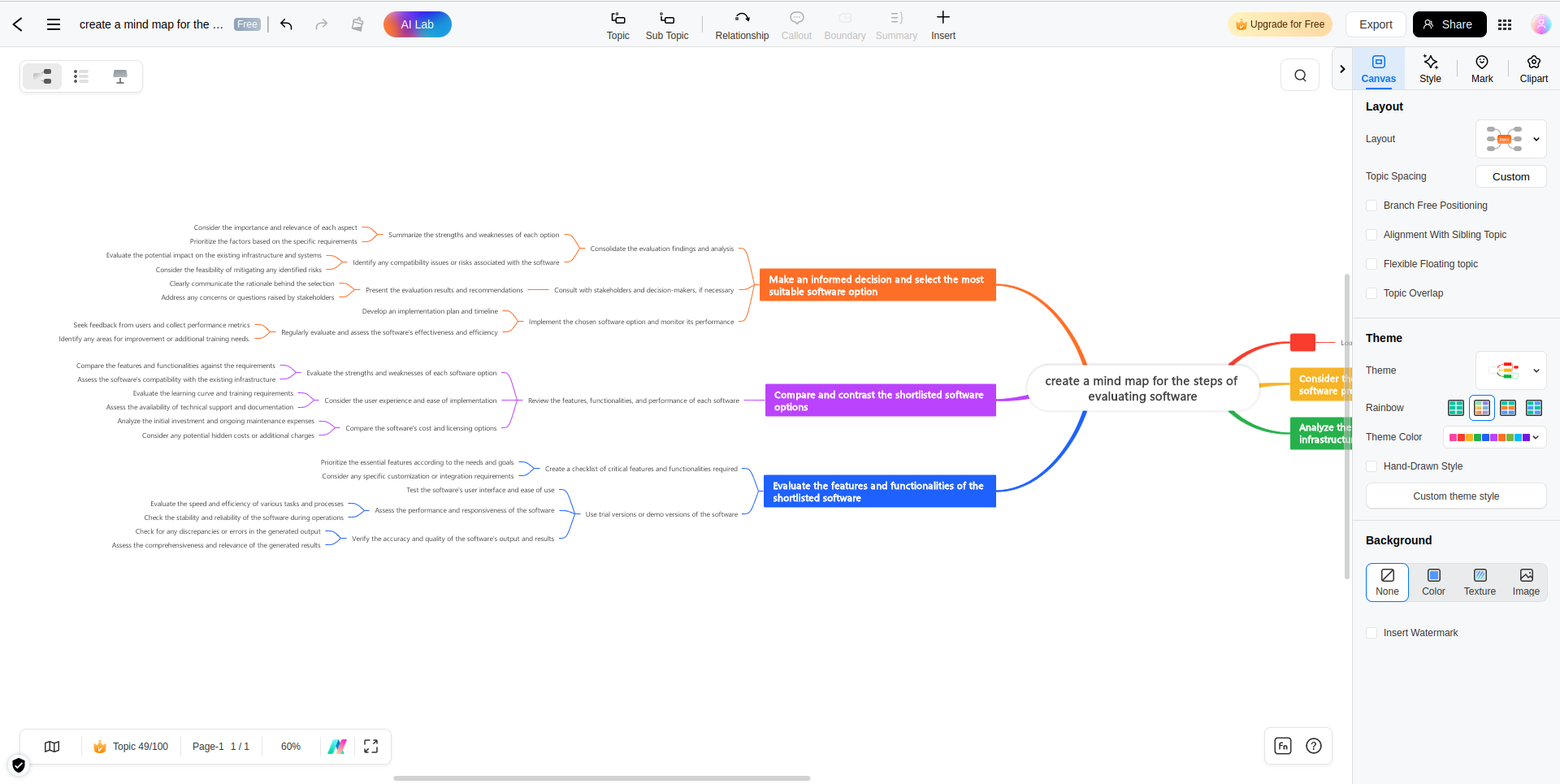1560x784 pixels.
Task: Select the second Rainbow color swatch
Action: (1482, 408)
